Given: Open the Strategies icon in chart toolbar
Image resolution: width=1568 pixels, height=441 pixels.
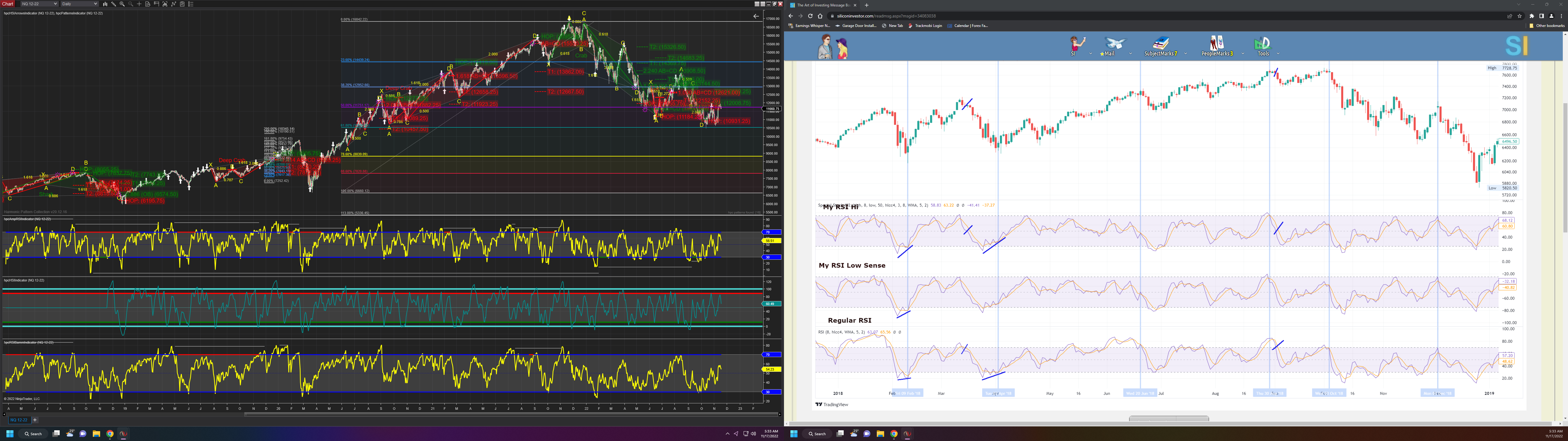Looking at the screenshot, I should click(x=182, y=4).
